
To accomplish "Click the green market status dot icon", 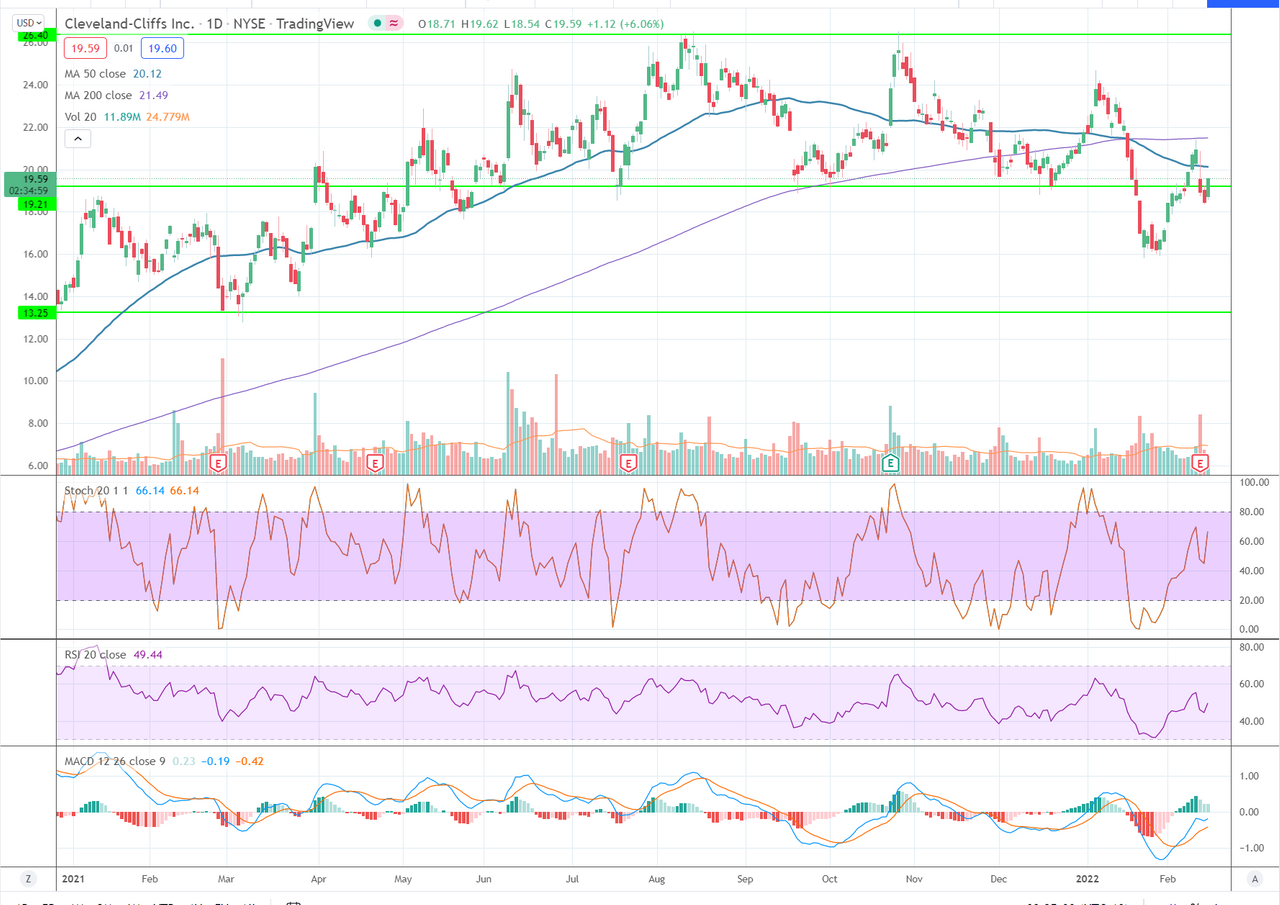I will point(376,22).
